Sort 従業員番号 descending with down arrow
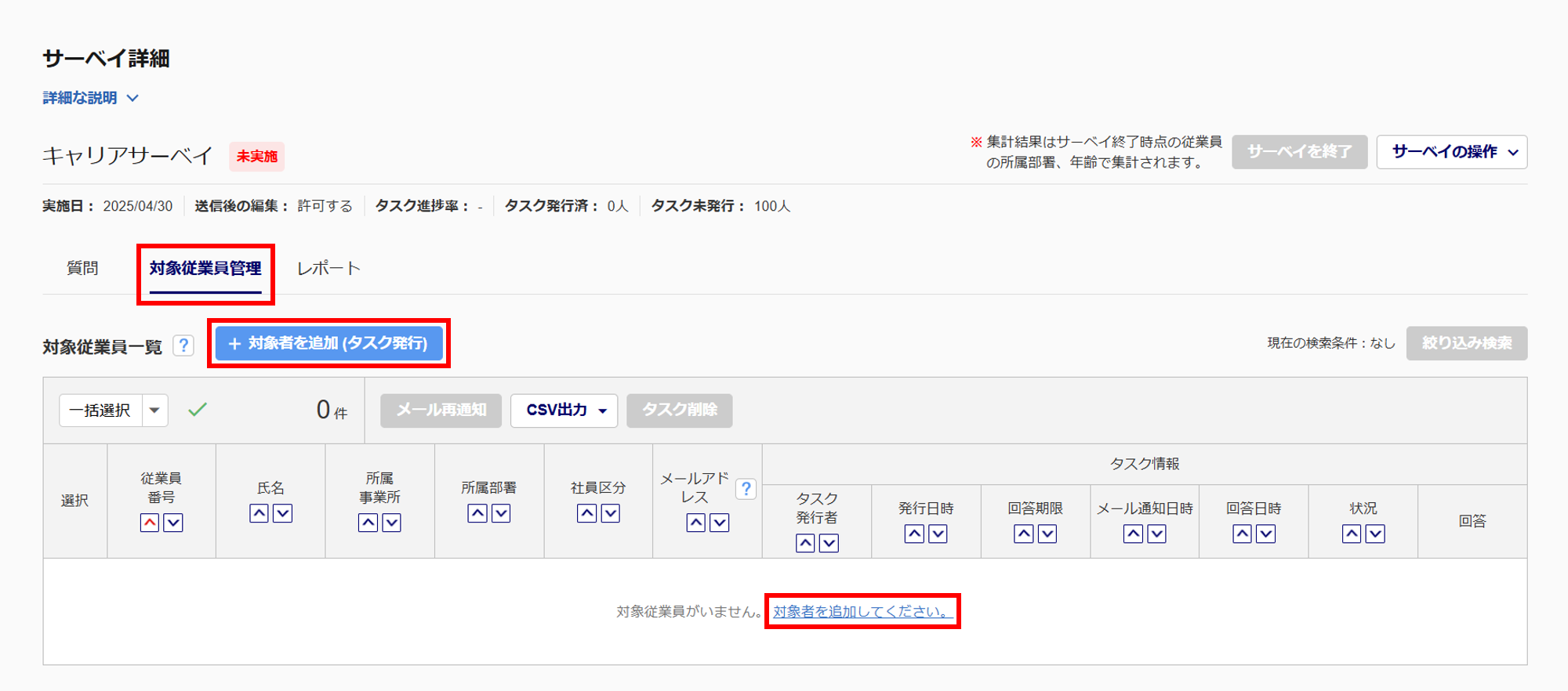The height and width of the screenshot is (691, 1568). point(173,523)
